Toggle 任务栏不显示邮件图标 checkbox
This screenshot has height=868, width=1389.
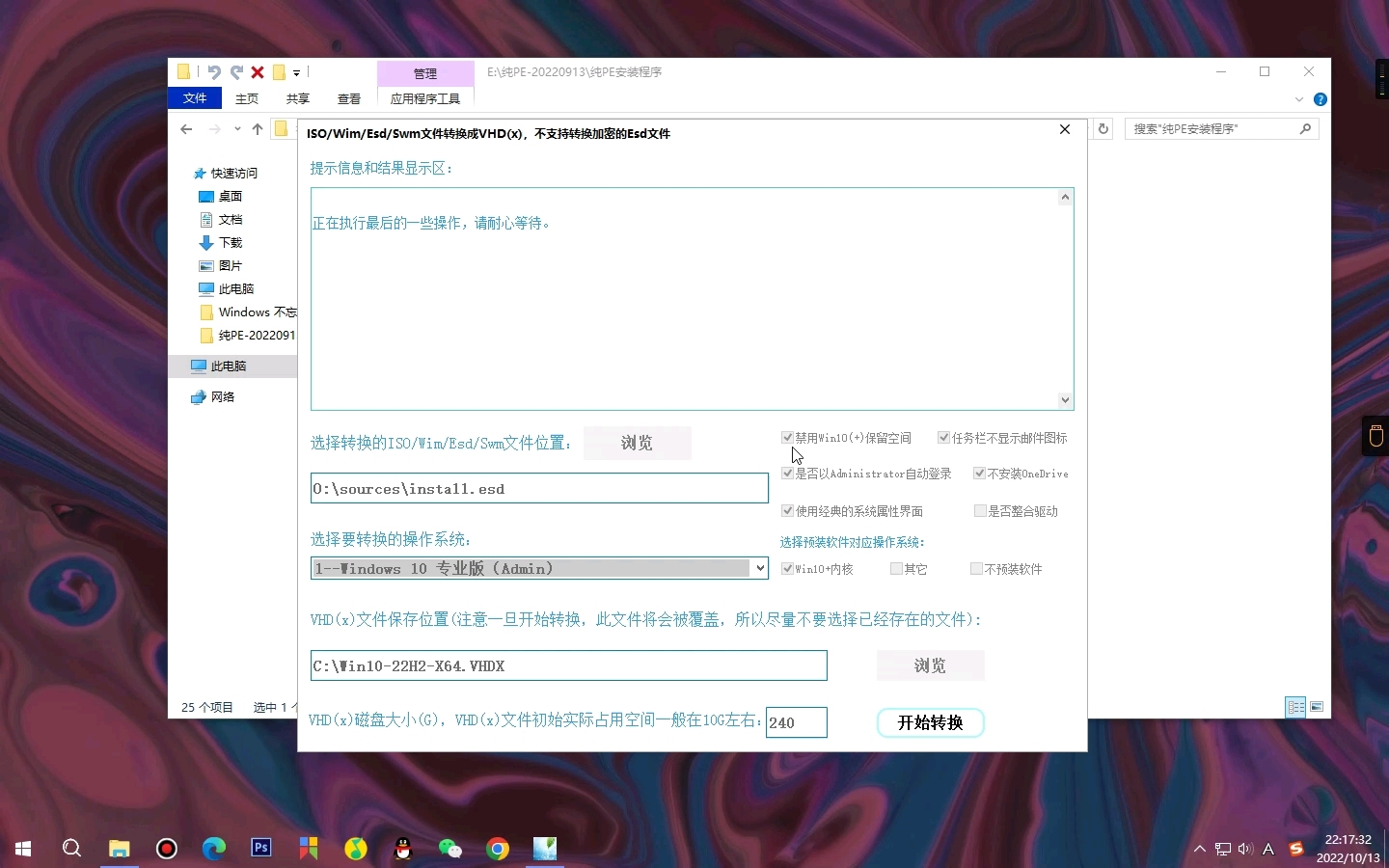(x=944, y=438)
